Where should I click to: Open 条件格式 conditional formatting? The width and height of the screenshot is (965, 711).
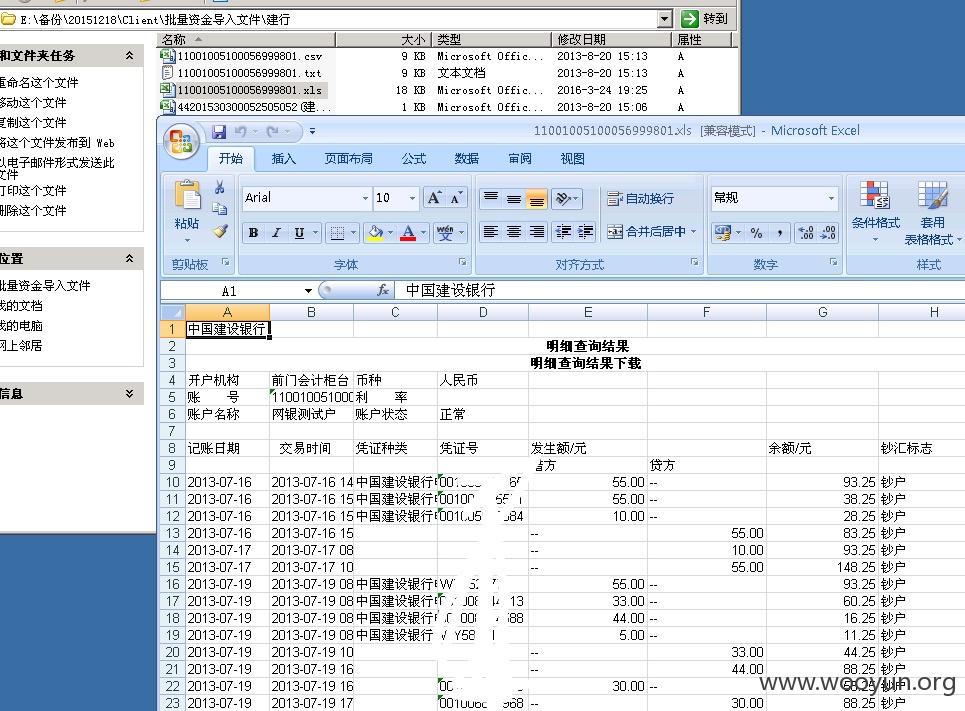click(875, 211)
